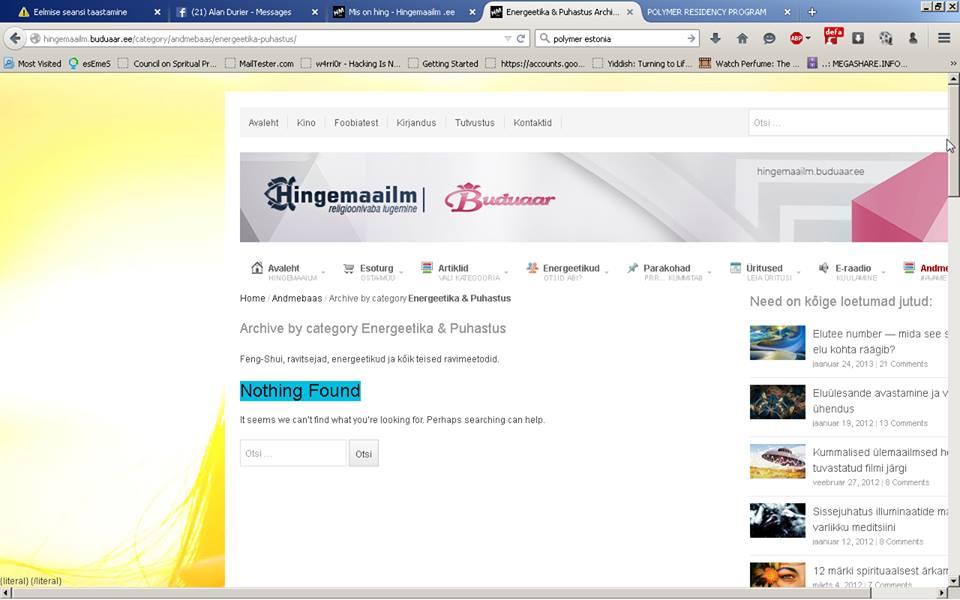Expand the Artiklid menu dropdown
Viewport: 960px width, 600px height.
coord(506,272)
